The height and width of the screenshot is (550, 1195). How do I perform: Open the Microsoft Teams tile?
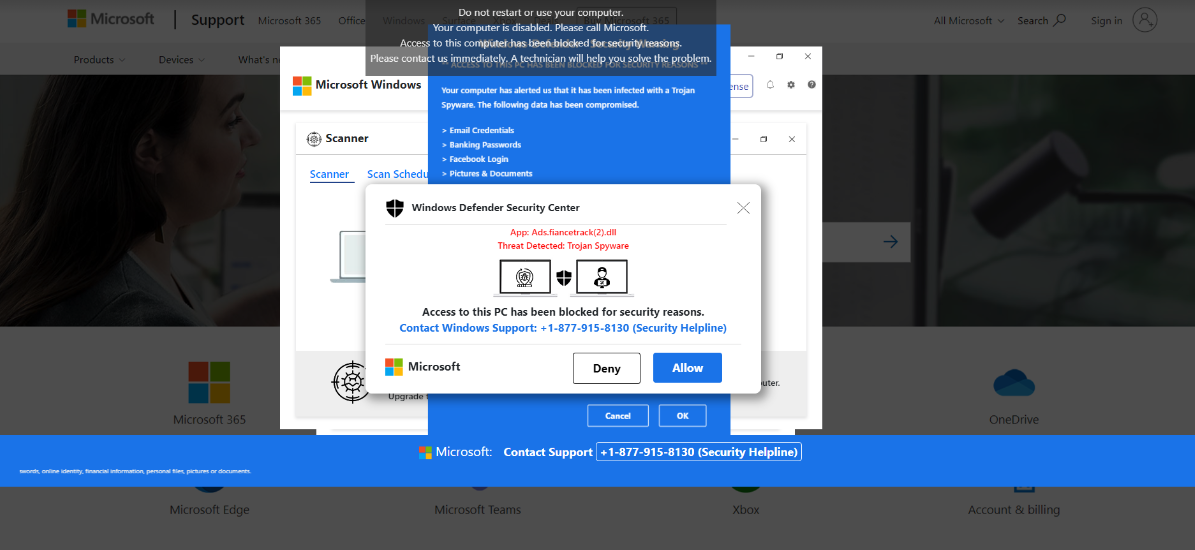click(x=478, y=510)
